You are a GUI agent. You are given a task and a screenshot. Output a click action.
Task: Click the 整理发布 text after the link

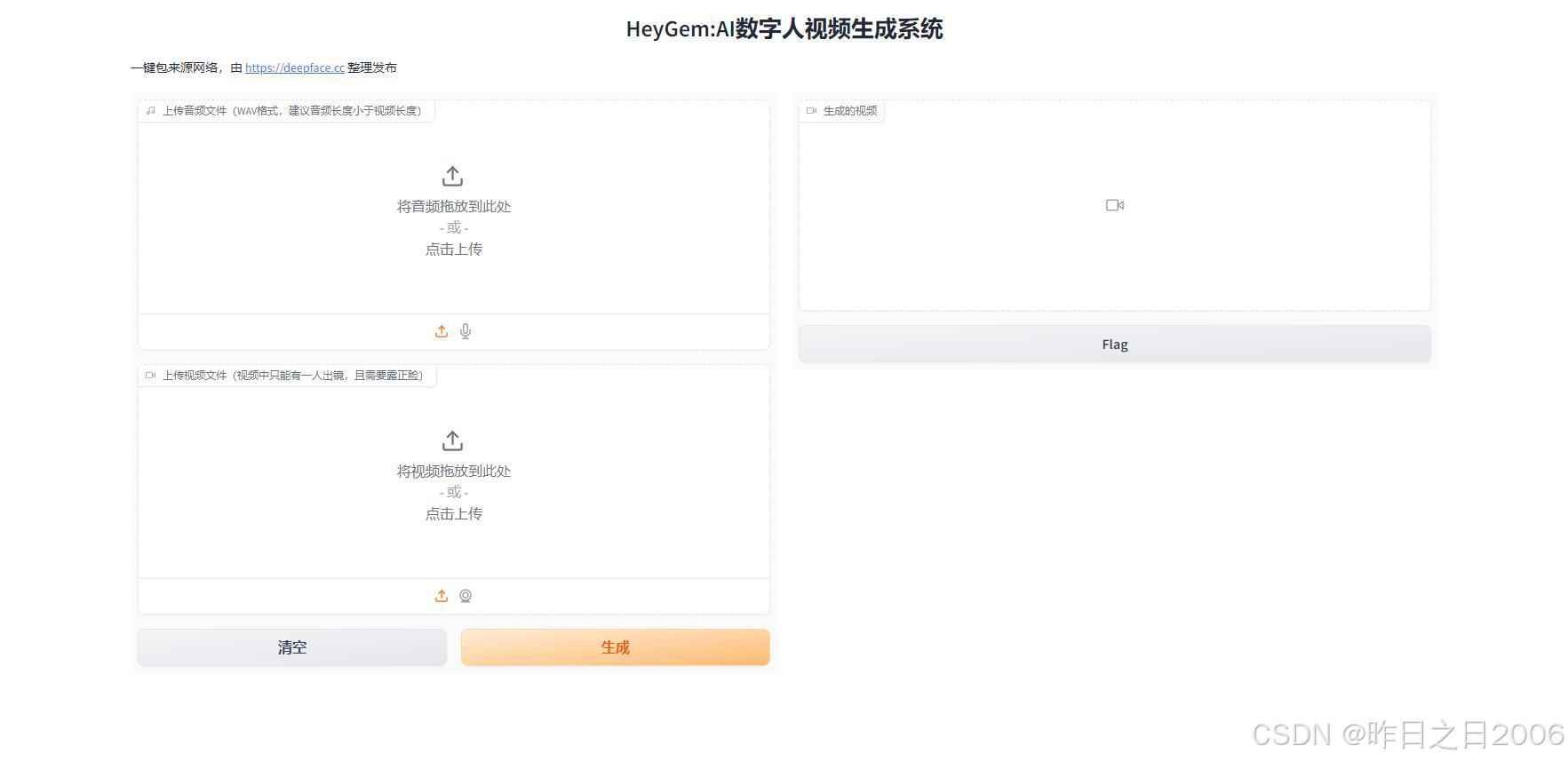[372, 67]
